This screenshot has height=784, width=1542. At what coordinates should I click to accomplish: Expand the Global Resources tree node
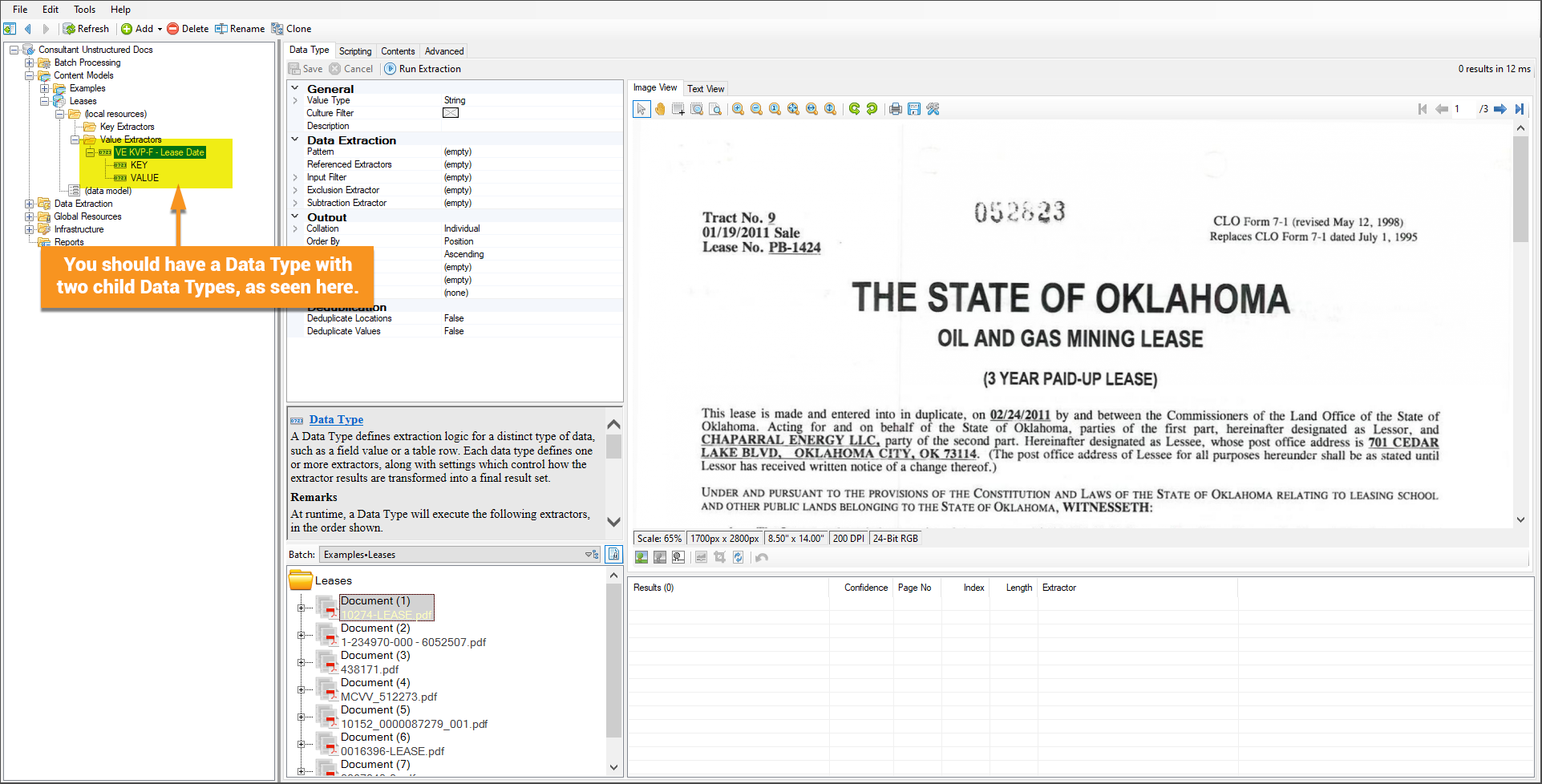(30, 216)
